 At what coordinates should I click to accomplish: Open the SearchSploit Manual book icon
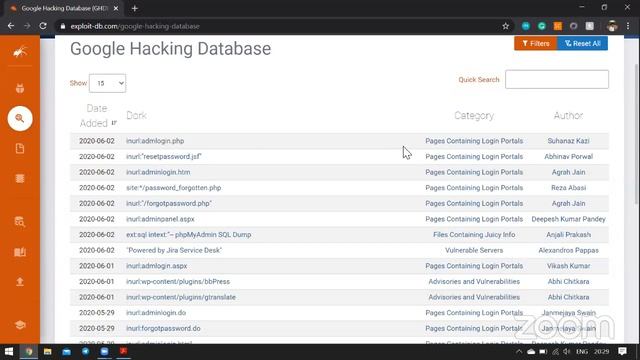pyautogui.click(x=20, y=252)
